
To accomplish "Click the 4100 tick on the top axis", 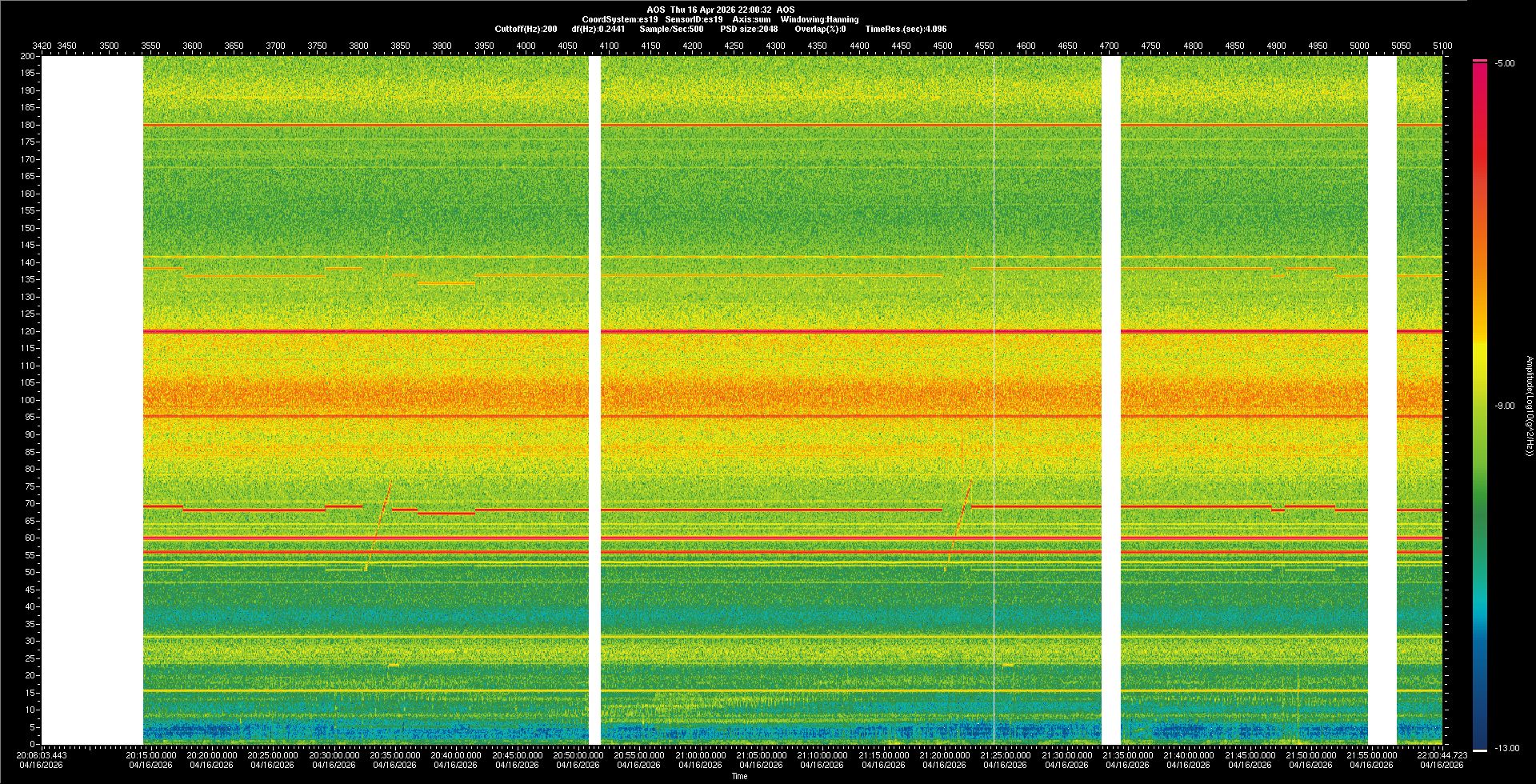I will pyautogui.click(x=609, y=46).
